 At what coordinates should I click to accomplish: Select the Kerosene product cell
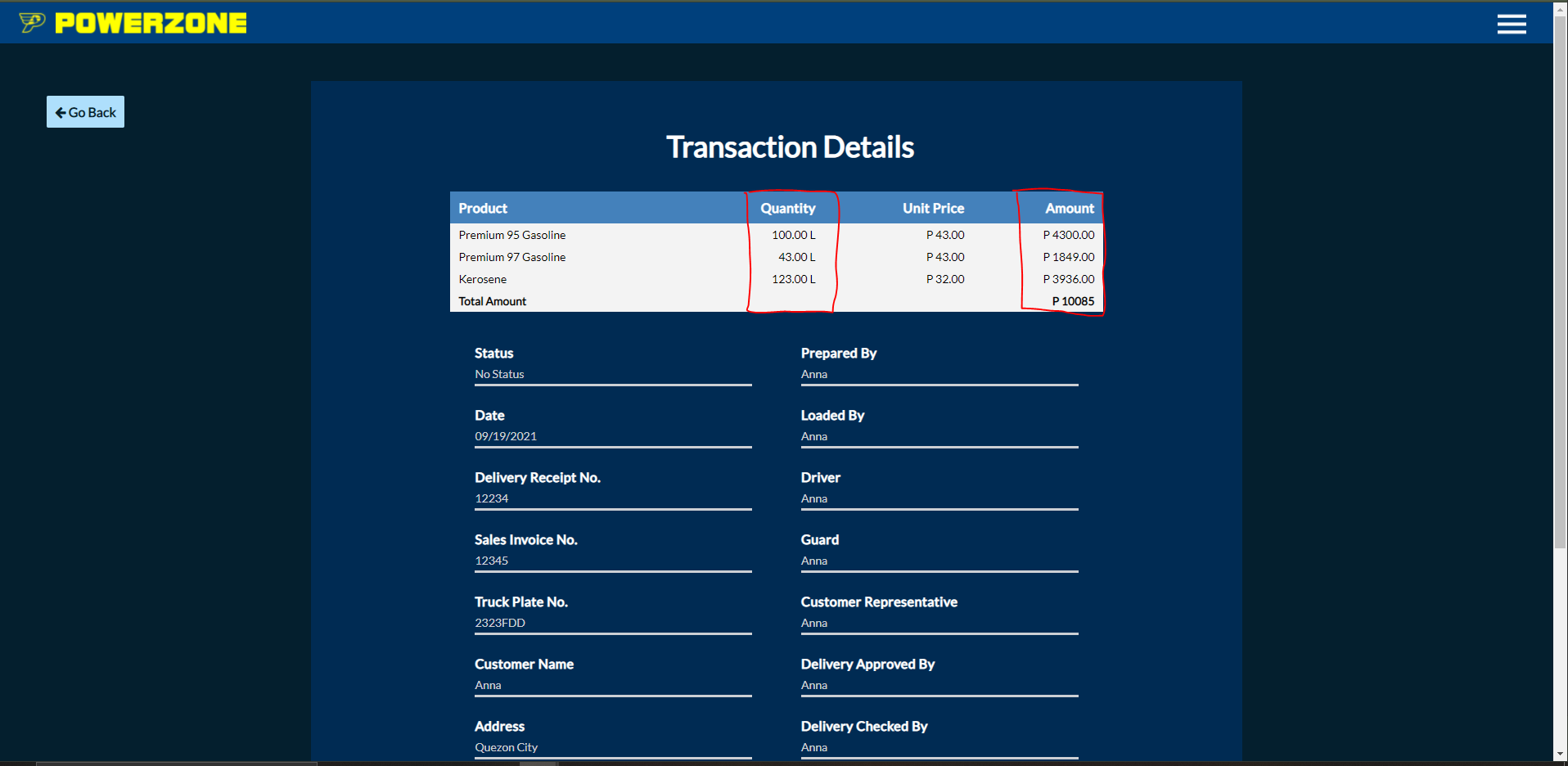(483, 279)
